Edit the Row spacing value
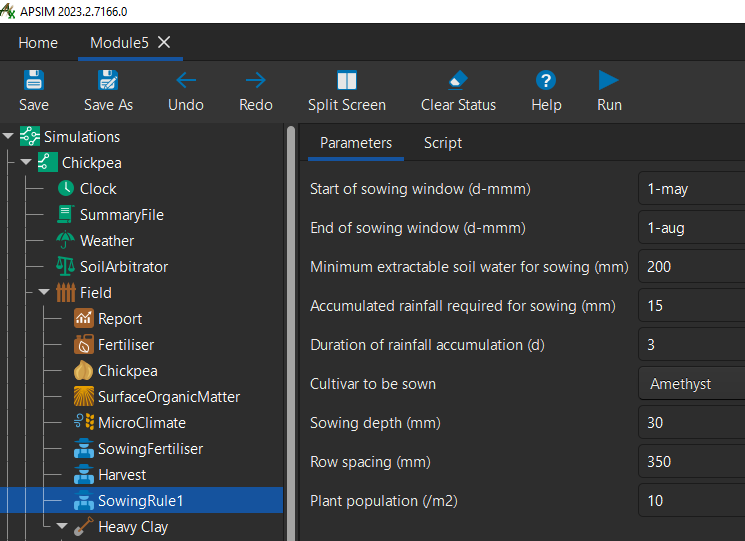The width and height of the screenshot is (745, 541). tap(692, 461)
